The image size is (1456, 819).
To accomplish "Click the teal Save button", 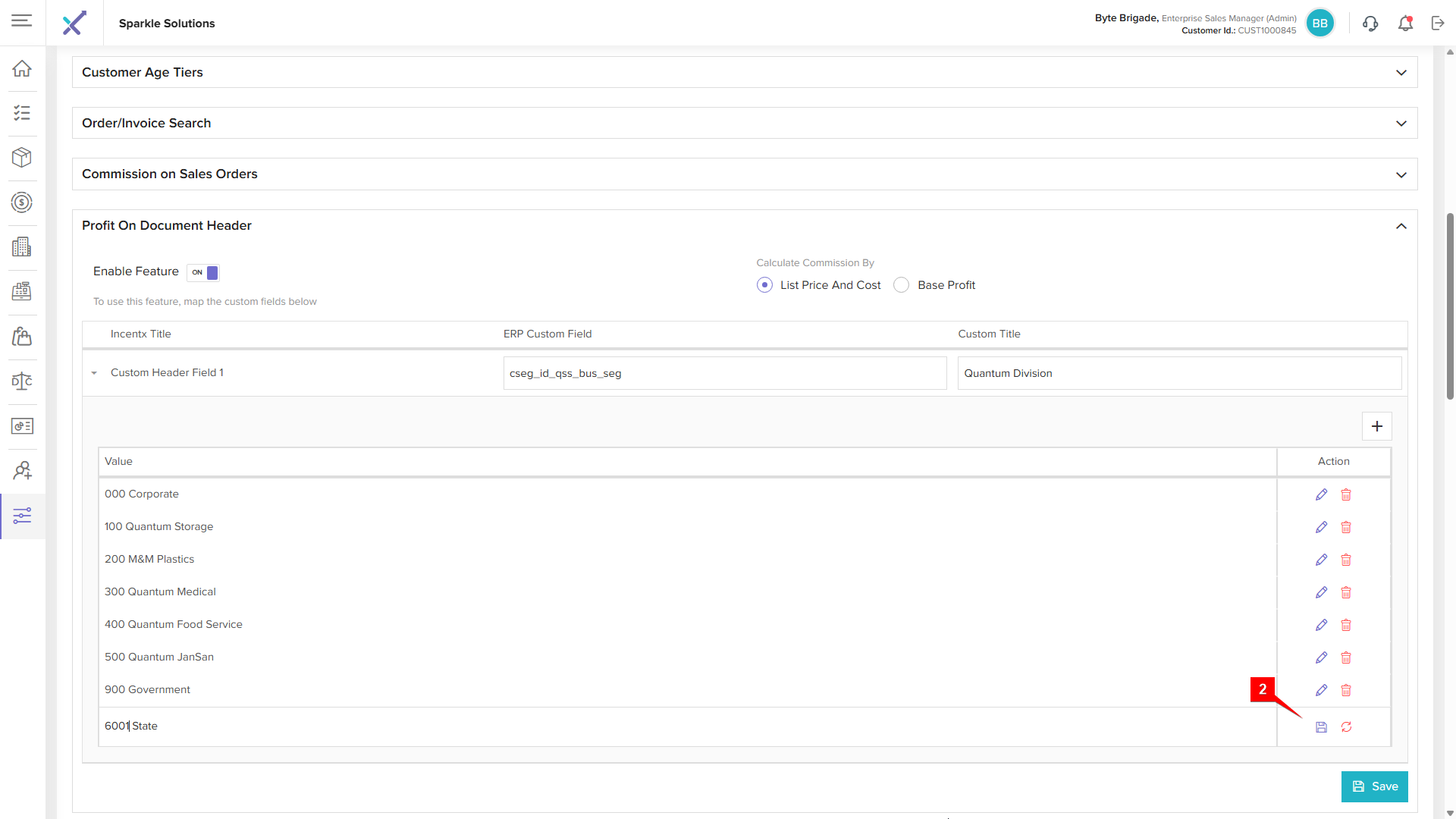I will click(1374, 786).
